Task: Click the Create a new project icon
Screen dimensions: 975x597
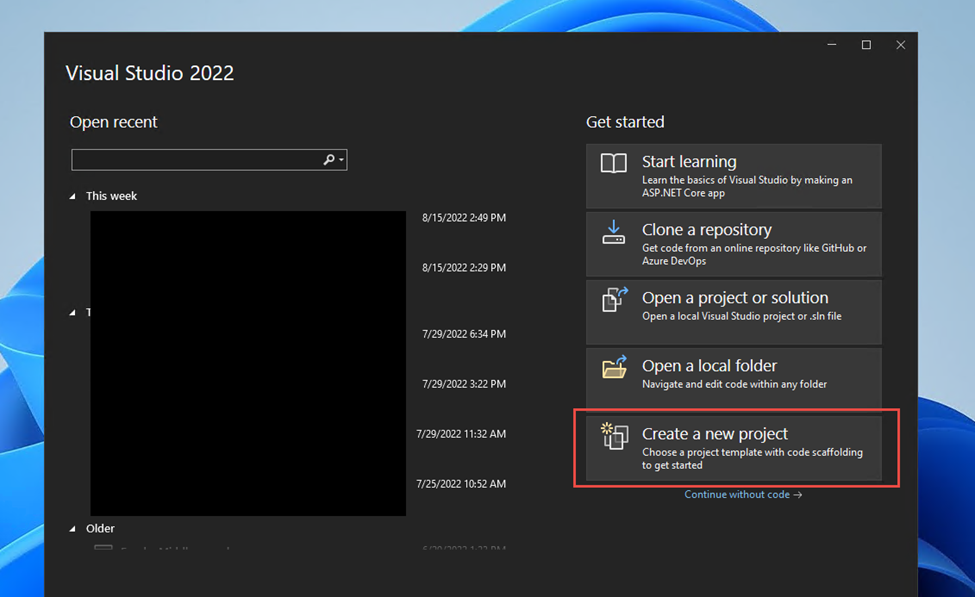Action: coord(614,436)
